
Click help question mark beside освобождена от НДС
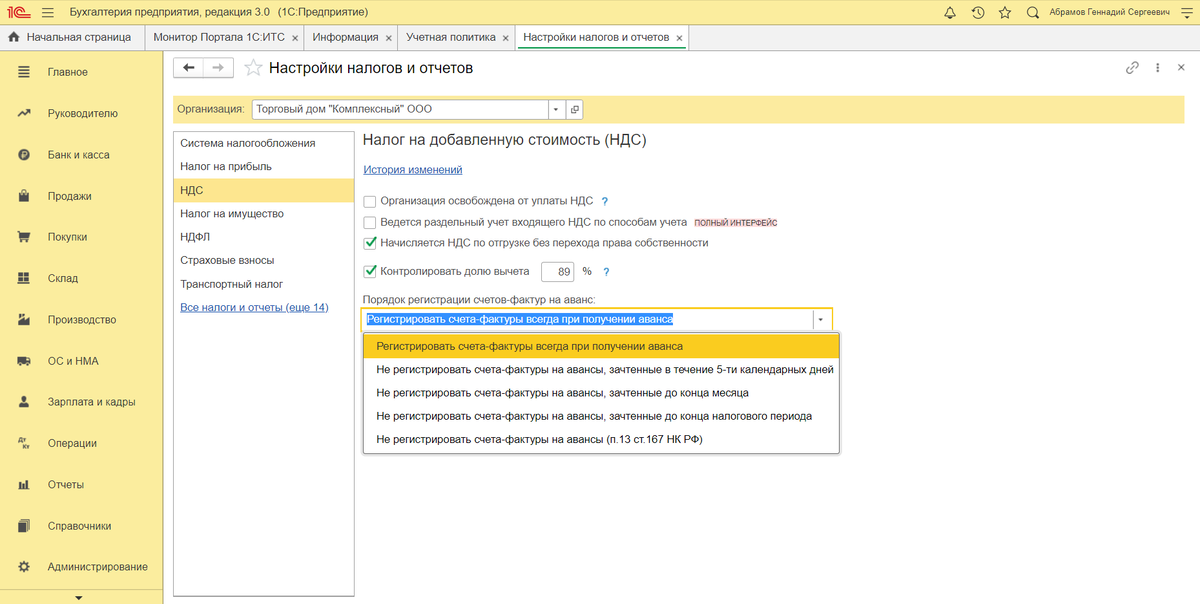[x=604, y=201]
